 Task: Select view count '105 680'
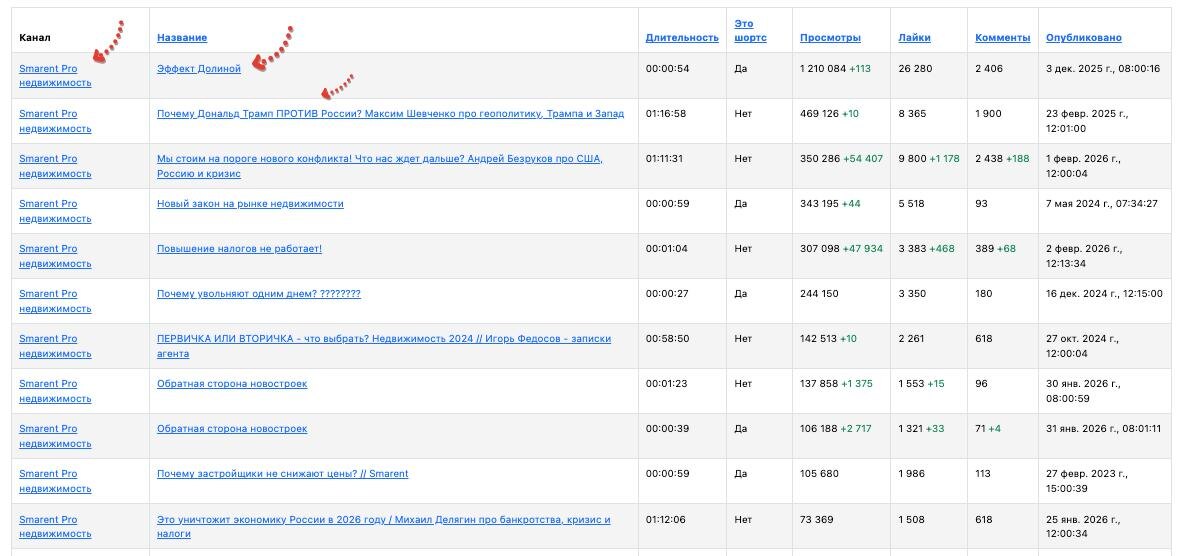pos(819,474)
